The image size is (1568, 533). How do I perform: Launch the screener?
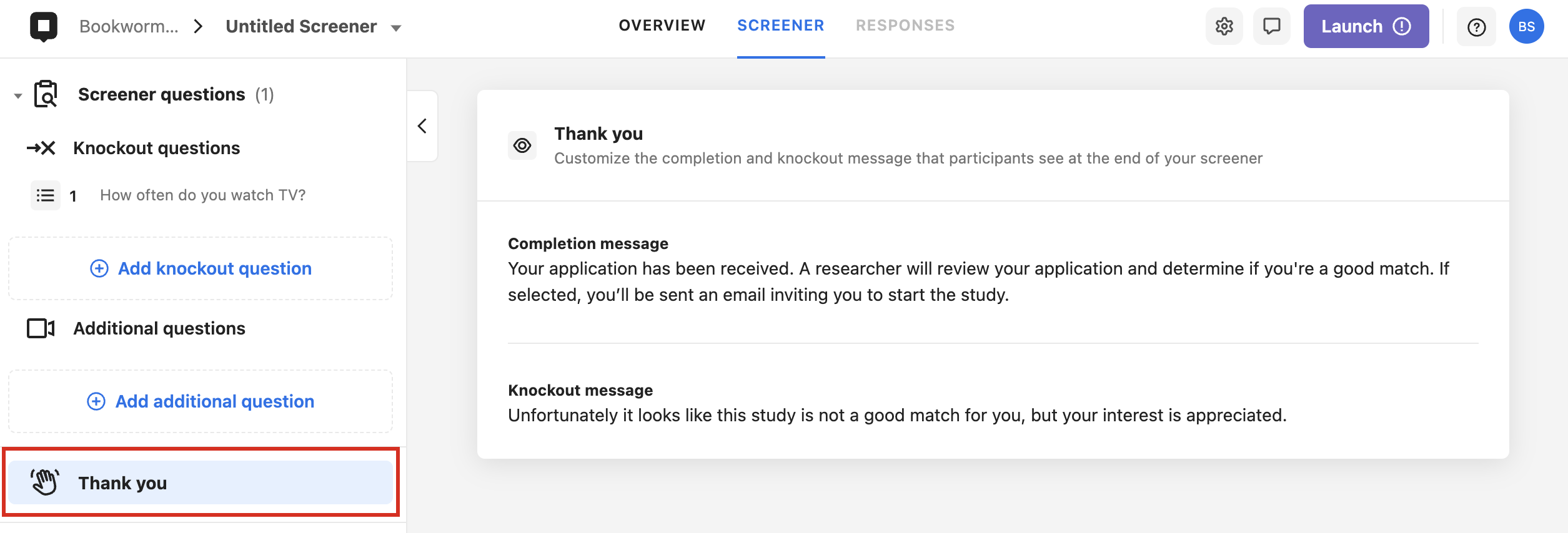click(x=1366, y=26)
